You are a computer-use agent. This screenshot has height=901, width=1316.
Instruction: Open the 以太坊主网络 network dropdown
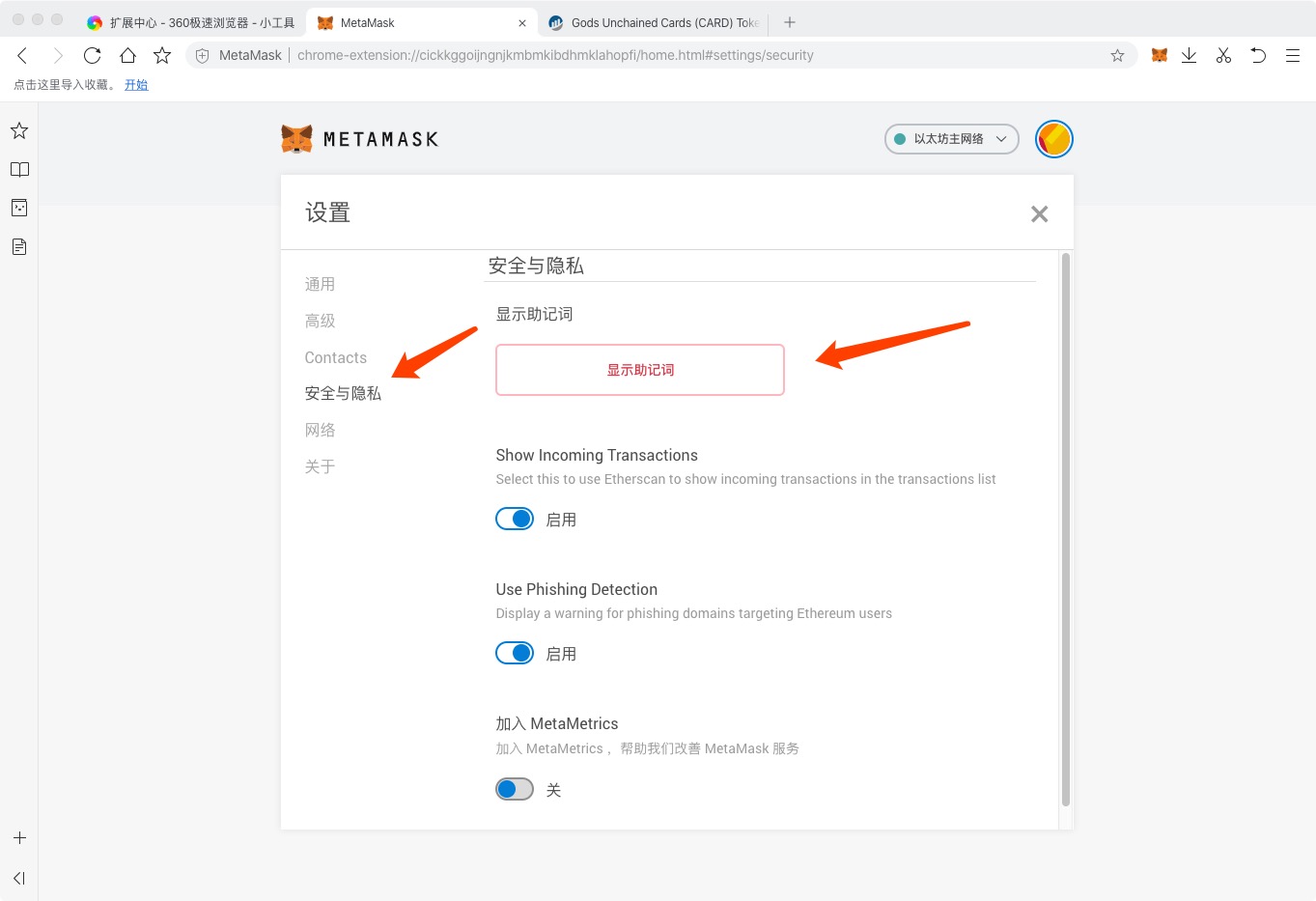(x=952, y=139)
